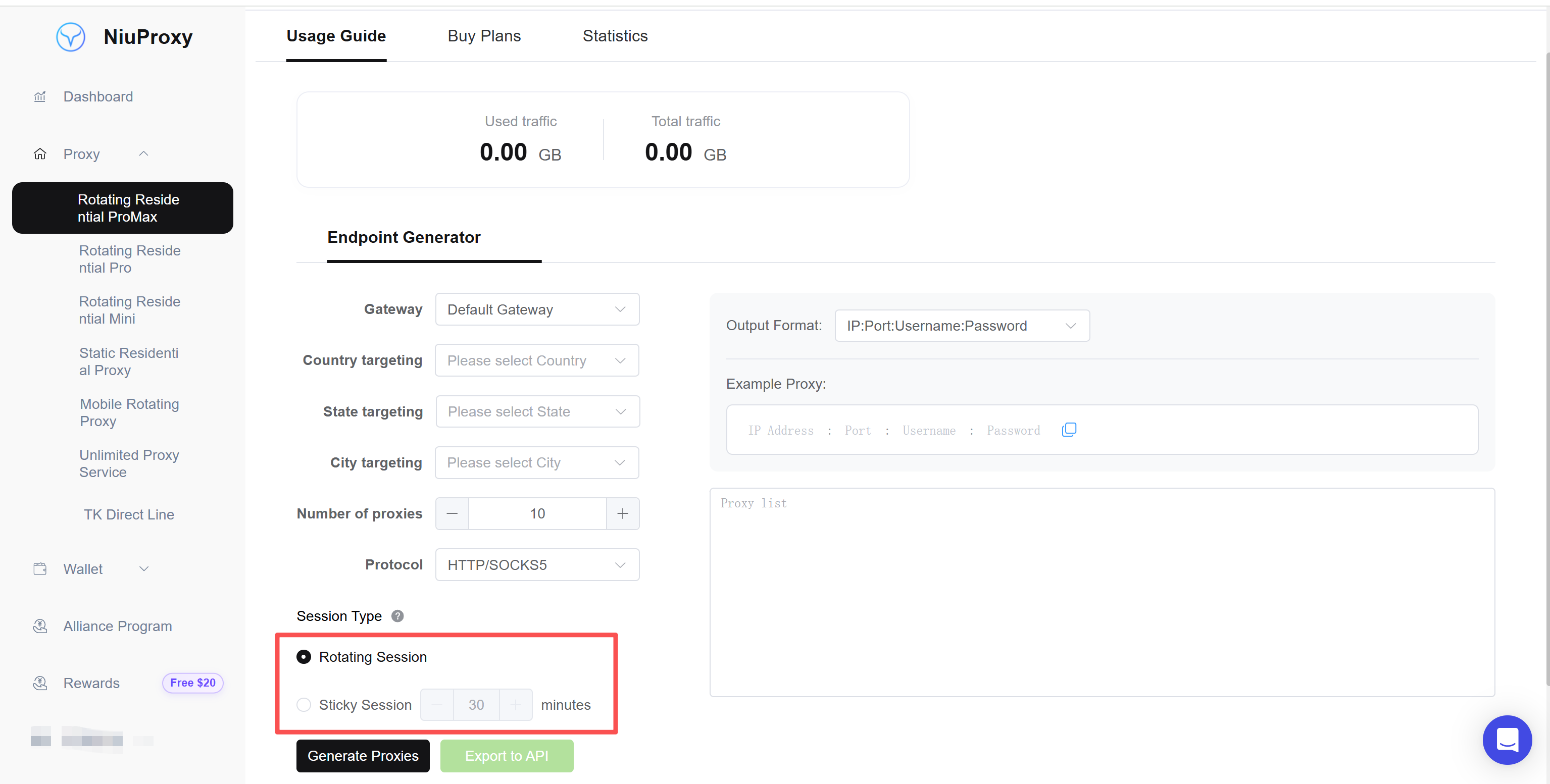Image resolution: width=1550 pixels, height=784 pixels.
Task: Open Rotating Residential Mini page
Action: point(130,310)
